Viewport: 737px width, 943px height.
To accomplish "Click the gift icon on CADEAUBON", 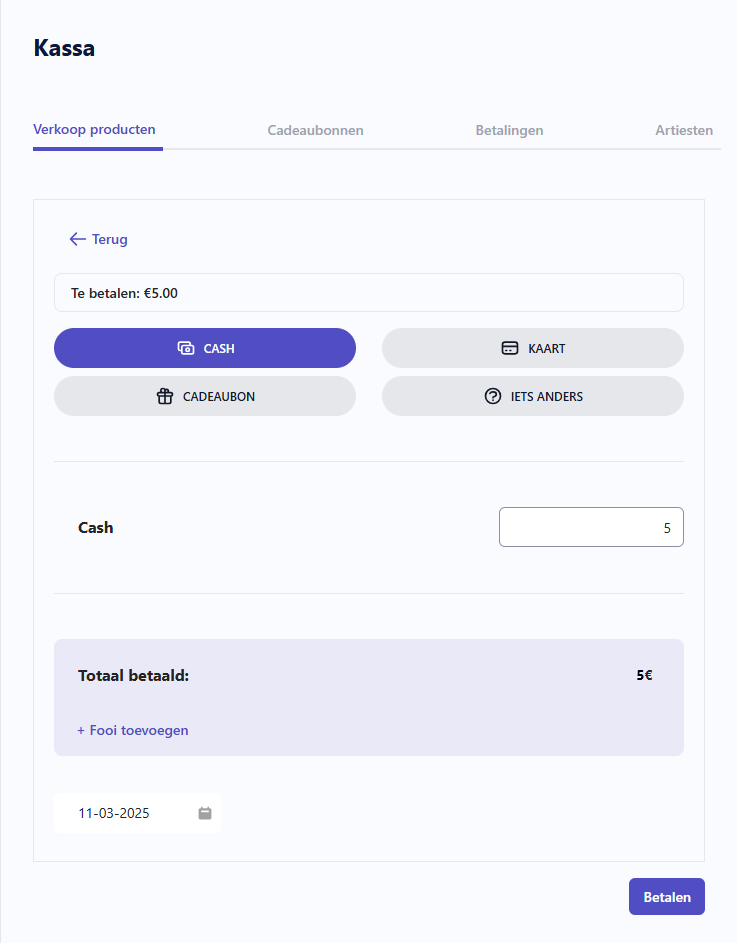I will point(164,396).
